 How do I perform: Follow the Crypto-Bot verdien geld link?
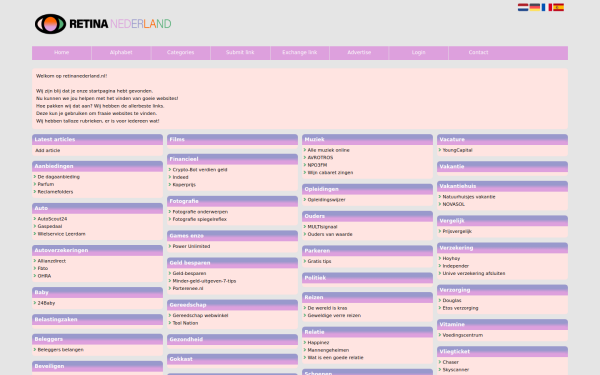tap(200, 170)
